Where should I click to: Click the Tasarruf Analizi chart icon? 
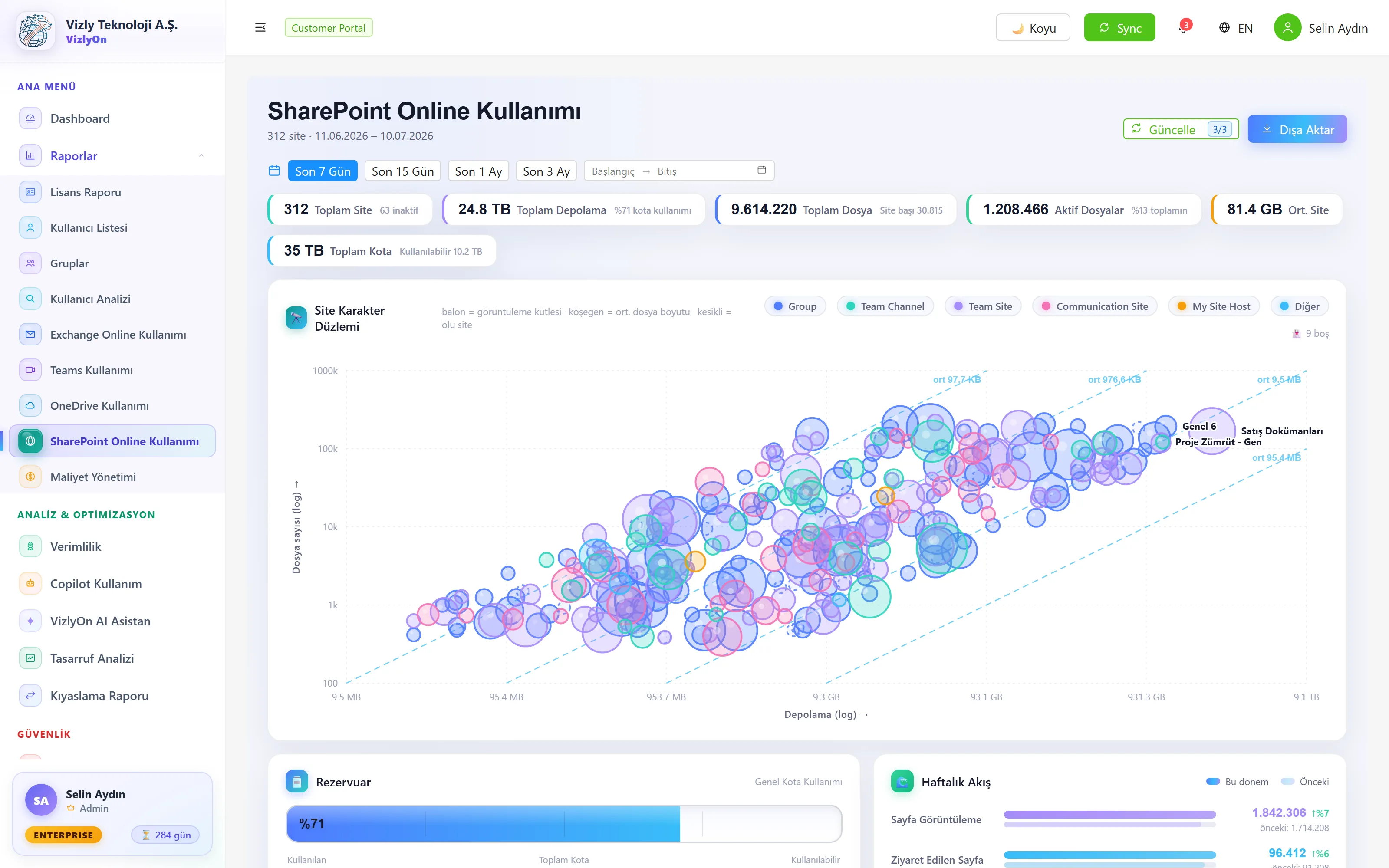point(30,658)
